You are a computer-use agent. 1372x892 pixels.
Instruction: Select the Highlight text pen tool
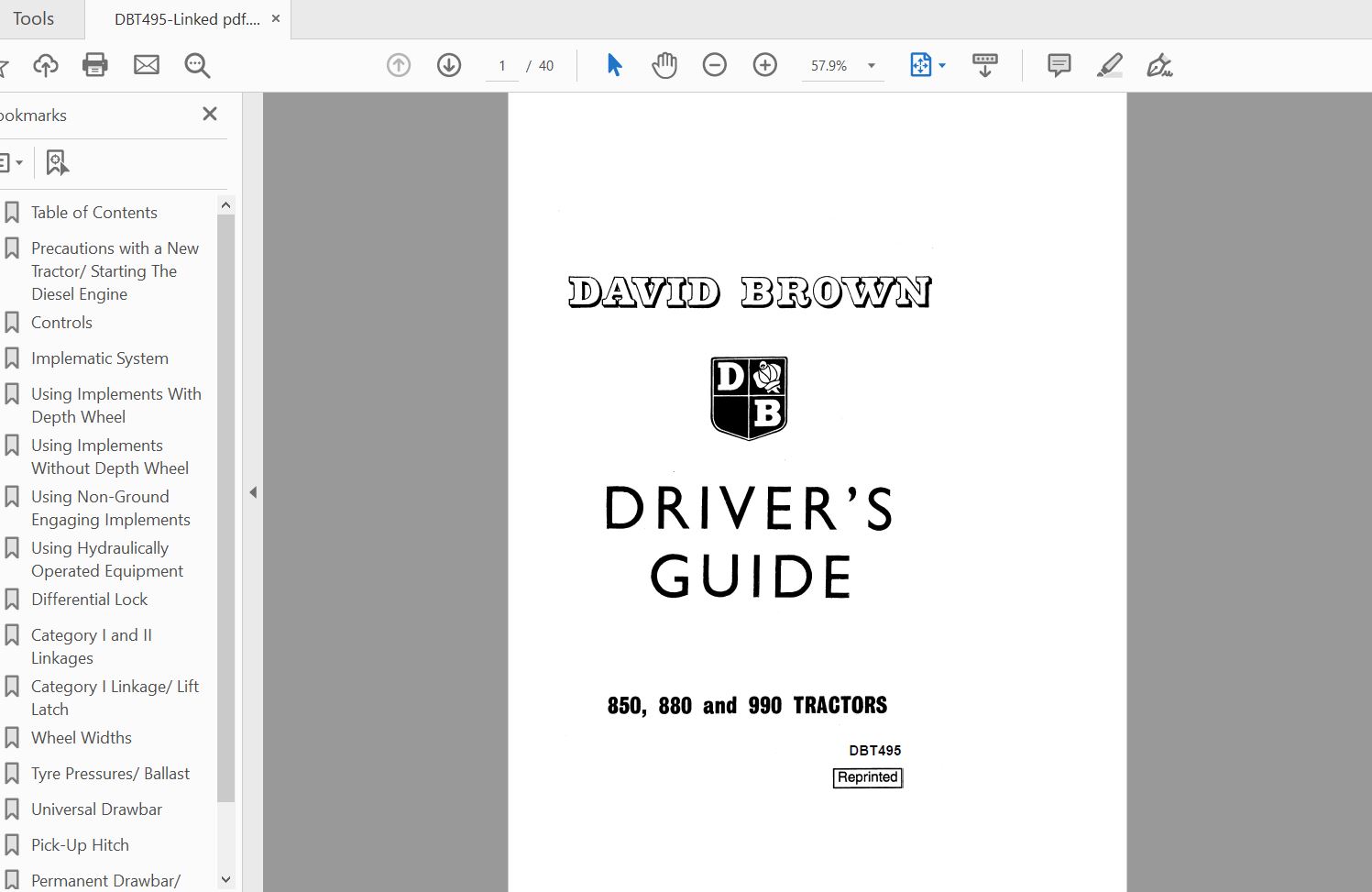[1109, 65]
